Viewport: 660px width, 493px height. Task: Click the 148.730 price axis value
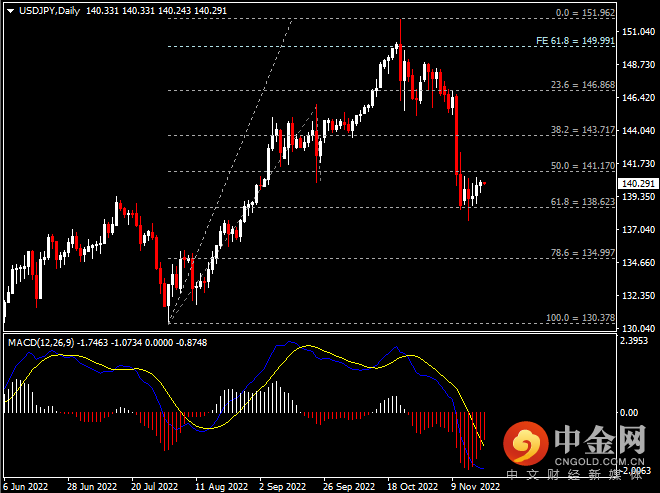click(639, 64)
